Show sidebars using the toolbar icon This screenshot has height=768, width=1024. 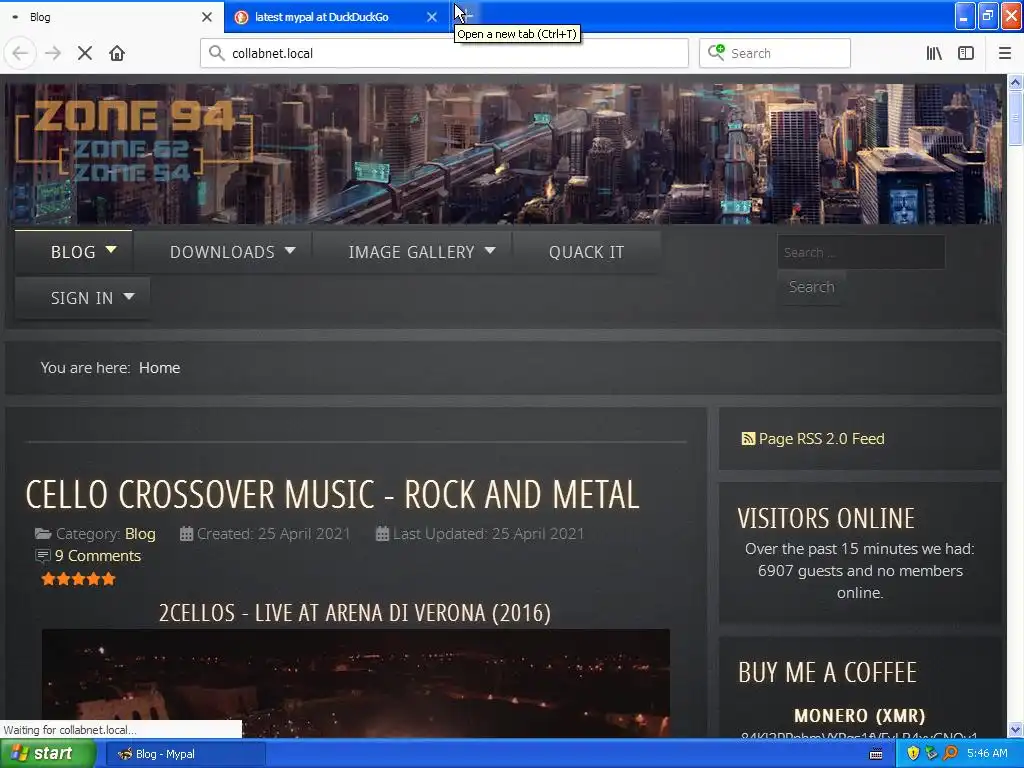966,53
